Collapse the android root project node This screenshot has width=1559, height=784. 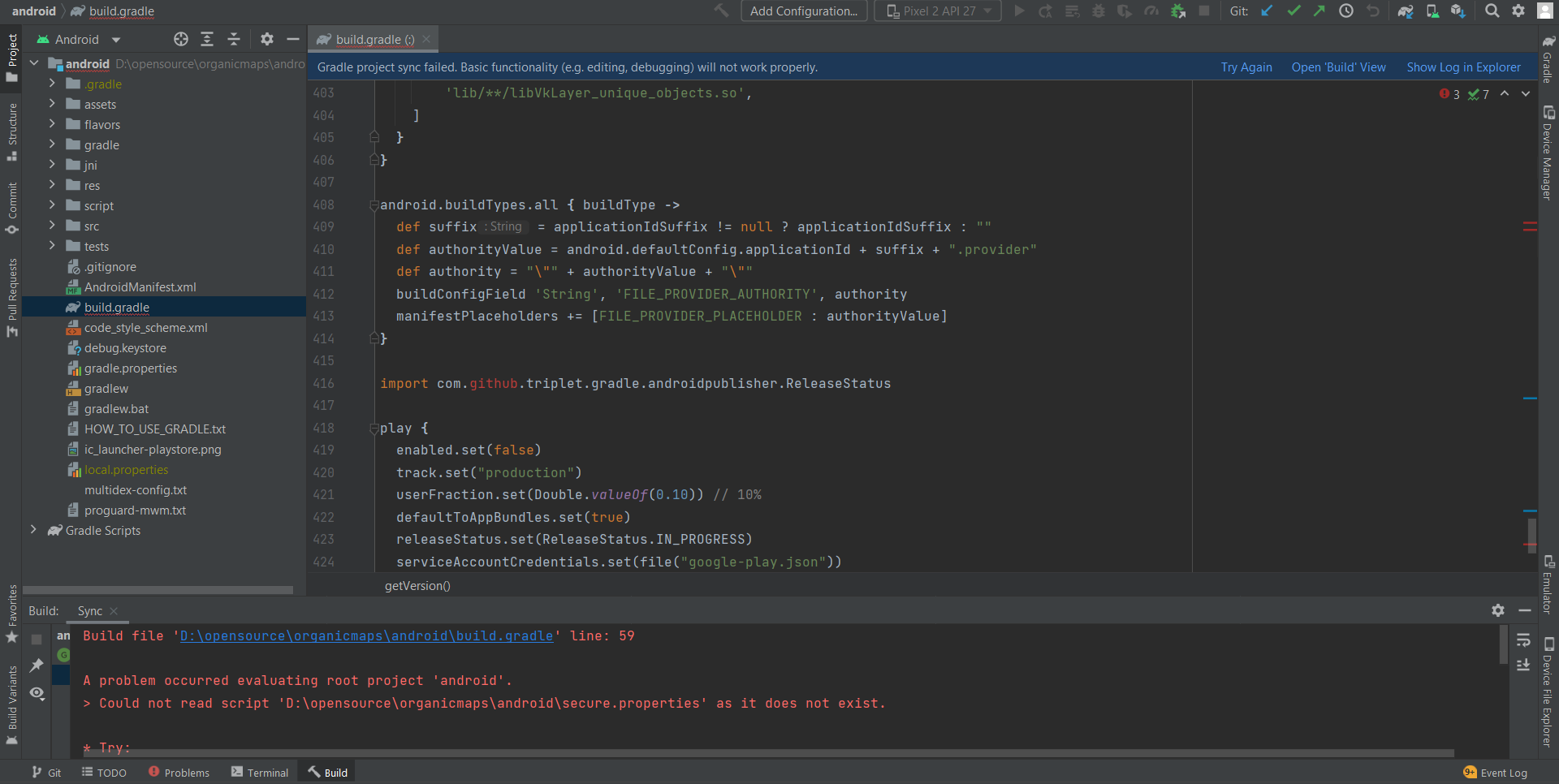[33, 63]
